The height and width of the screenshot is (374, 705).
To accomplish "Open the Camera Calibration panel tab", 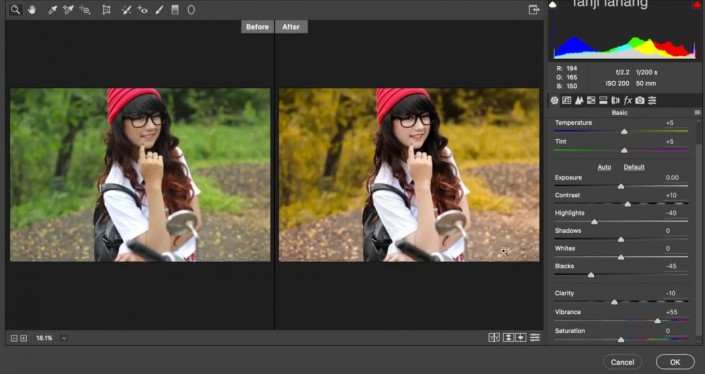I will point(640,100).
